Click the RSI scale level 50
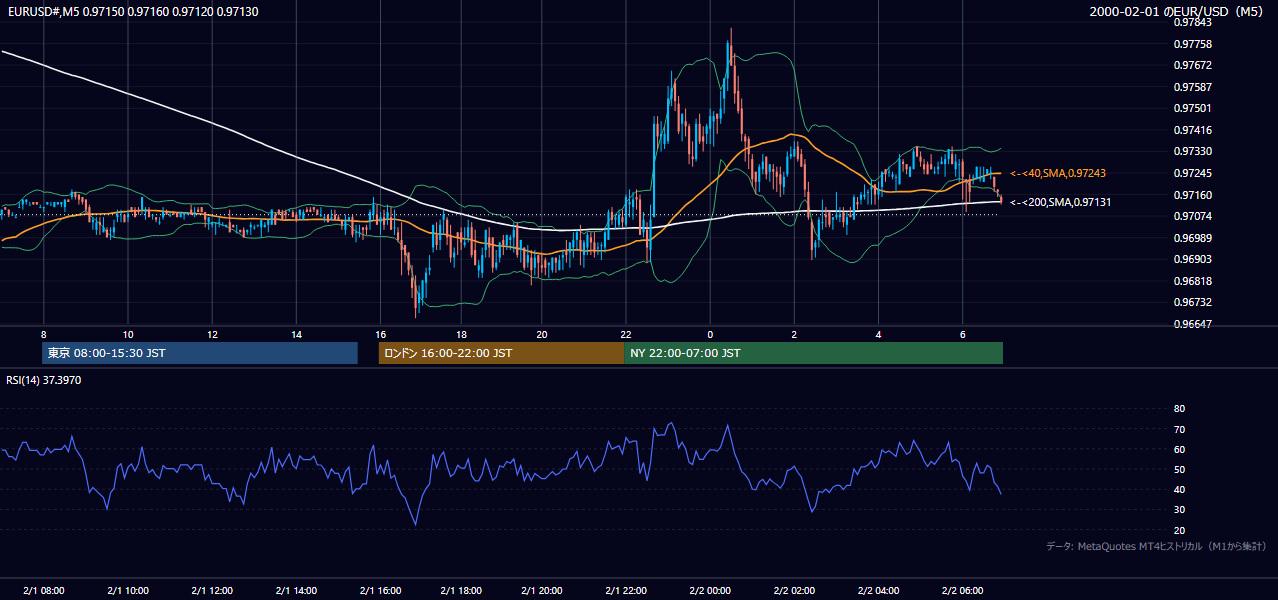 point(1179,469)
